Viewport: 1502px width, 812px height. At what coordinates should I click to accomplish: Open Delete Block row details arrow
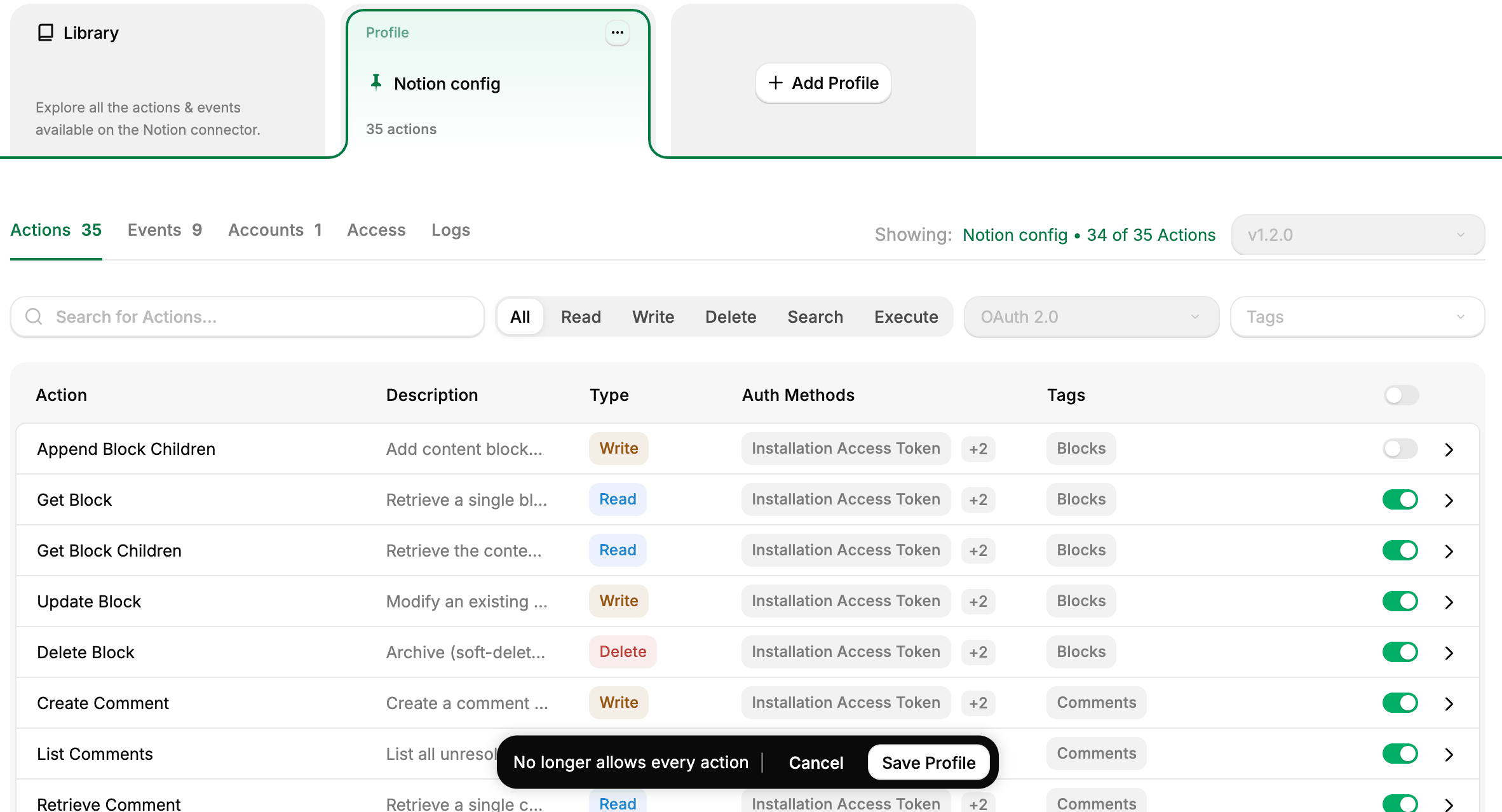[1449, 653]
